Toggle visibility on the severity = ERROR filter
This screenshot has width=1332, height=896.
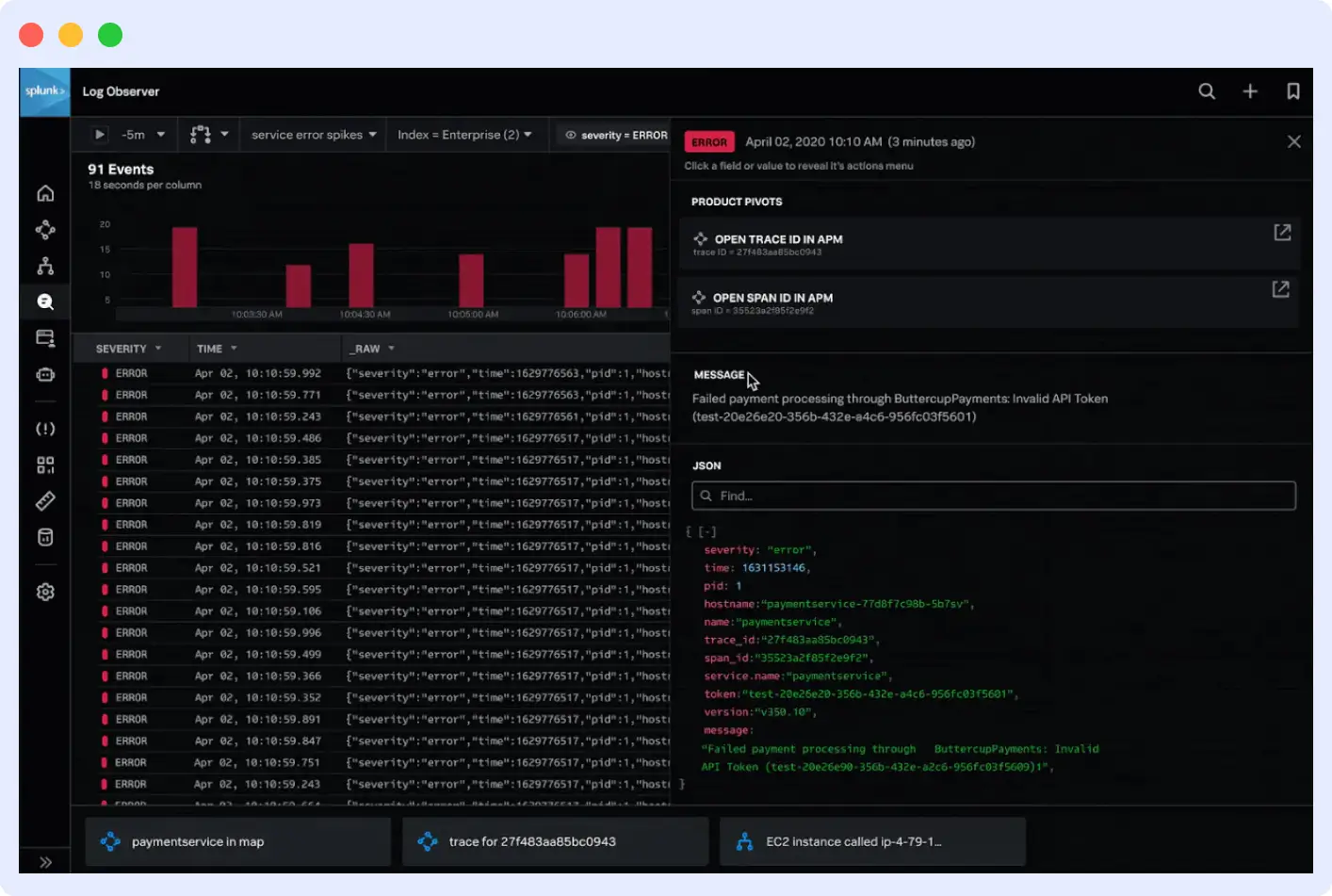point(573,135)
